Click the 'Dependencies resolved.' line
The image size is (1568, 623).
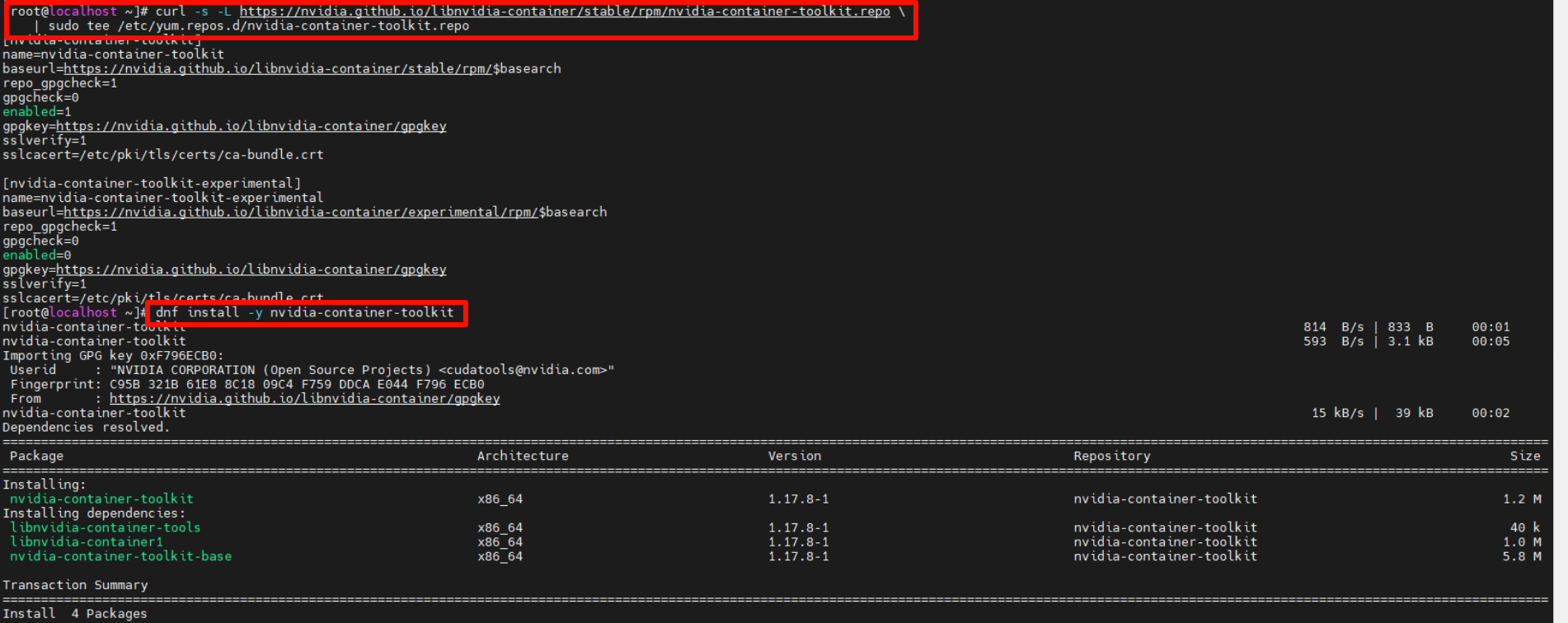(86, 427)
